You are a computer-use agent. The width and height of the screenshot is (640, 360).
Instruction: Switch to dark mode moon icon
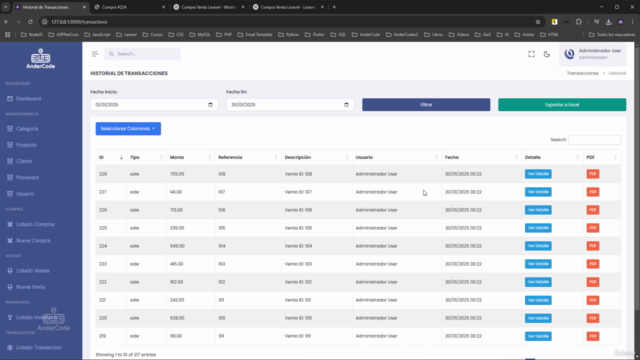point(547,54)
